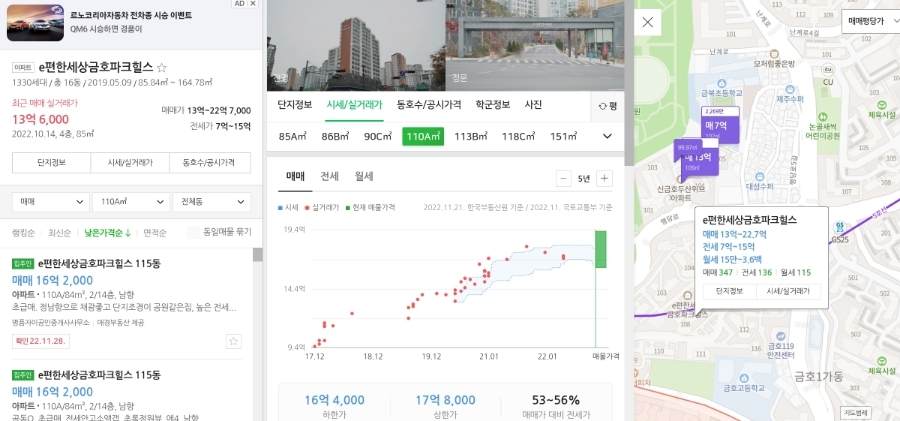
Task: Favorite e편한세상금호파크힐스 with the star icon
Action: pyautogui.click(x=162, y=67)
